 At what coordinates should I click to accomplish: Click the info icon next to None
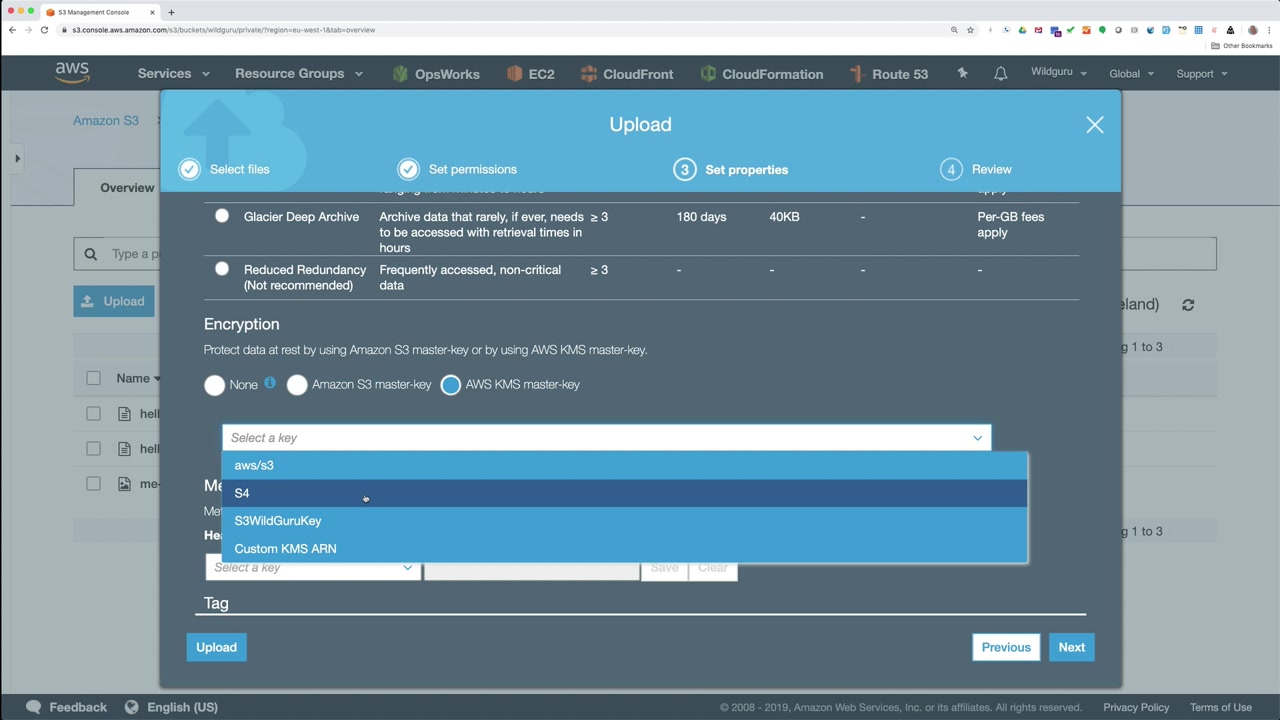click(x=270, y=383)
